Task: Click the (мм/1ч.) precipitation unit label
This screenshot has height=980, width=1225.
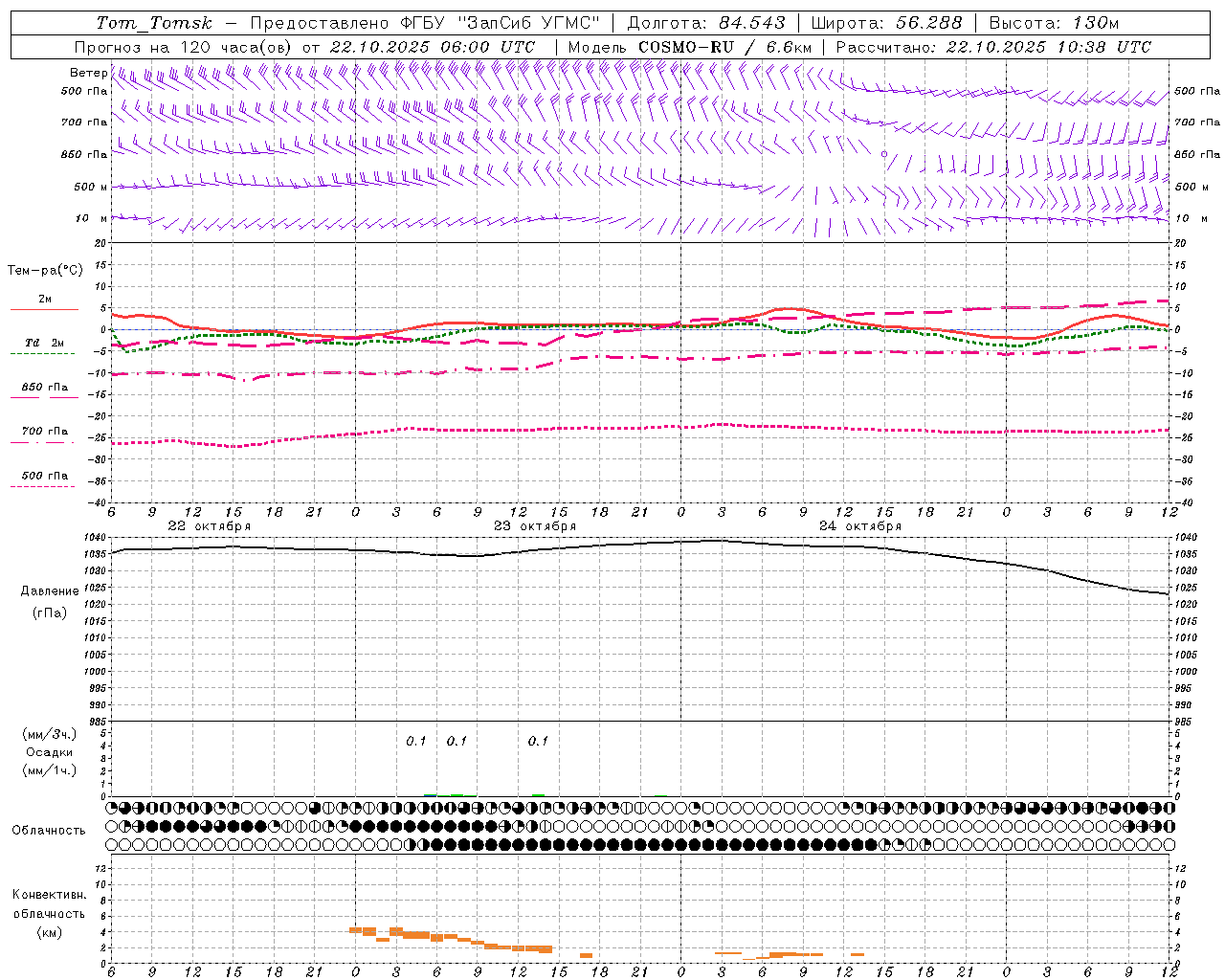Action: [x=50, y=770]
